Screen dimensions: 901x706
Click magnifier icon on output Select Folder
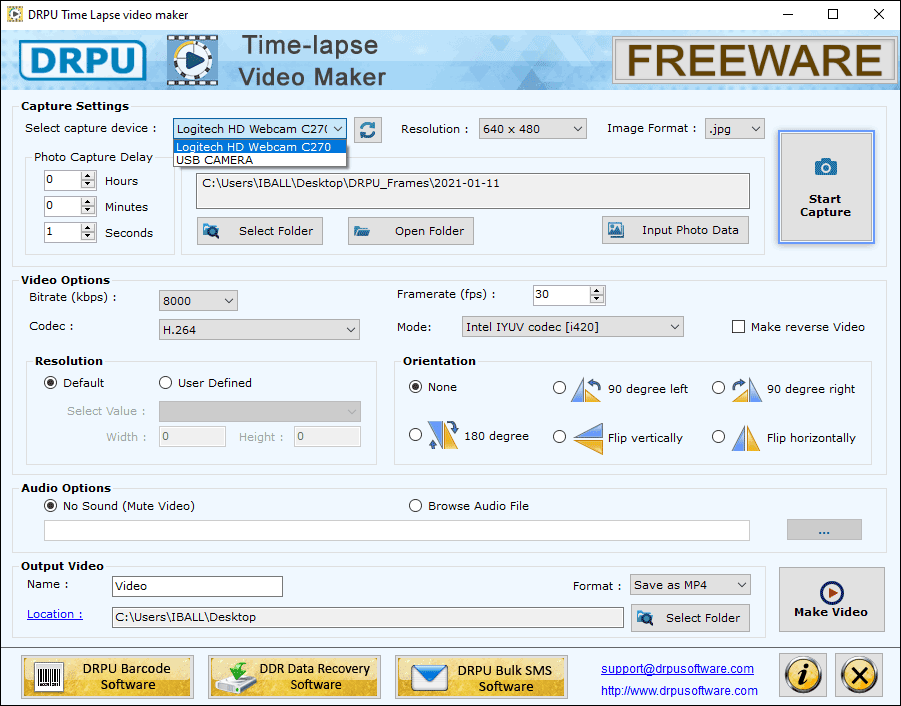click(x=645, y=618)
